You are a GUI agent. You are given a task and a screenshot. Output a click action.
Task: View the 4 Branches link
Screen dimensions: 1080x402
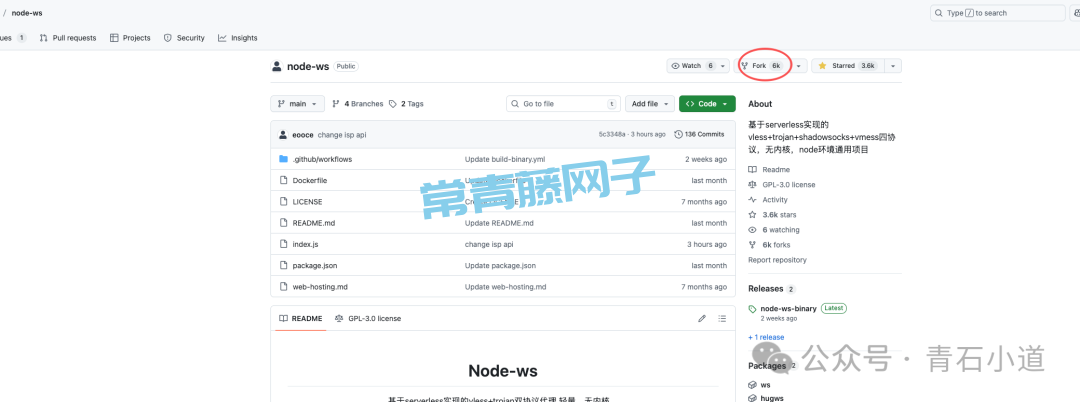point(357,104)
